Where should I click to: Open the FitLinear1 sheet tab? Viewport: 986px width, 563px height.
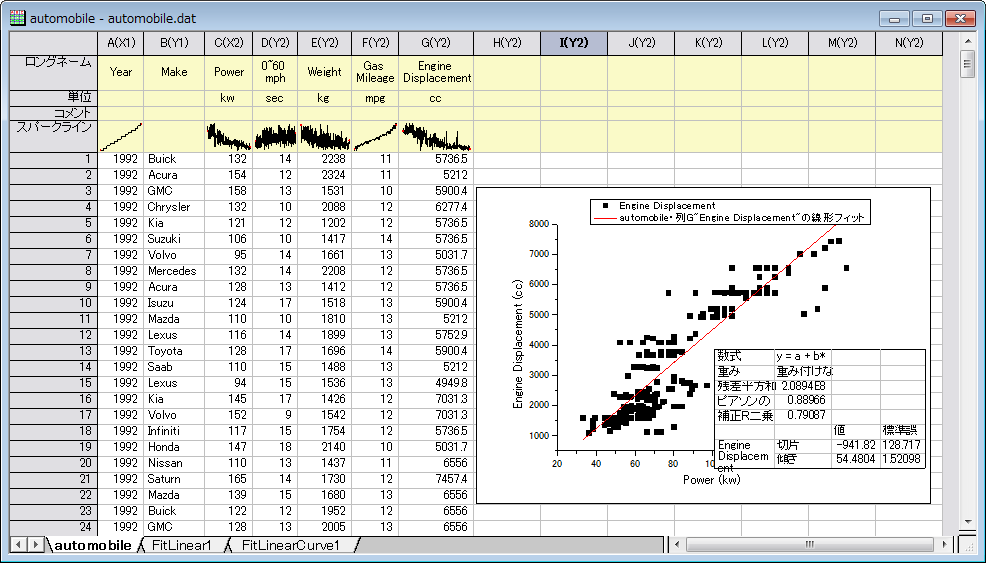[182, 545]
